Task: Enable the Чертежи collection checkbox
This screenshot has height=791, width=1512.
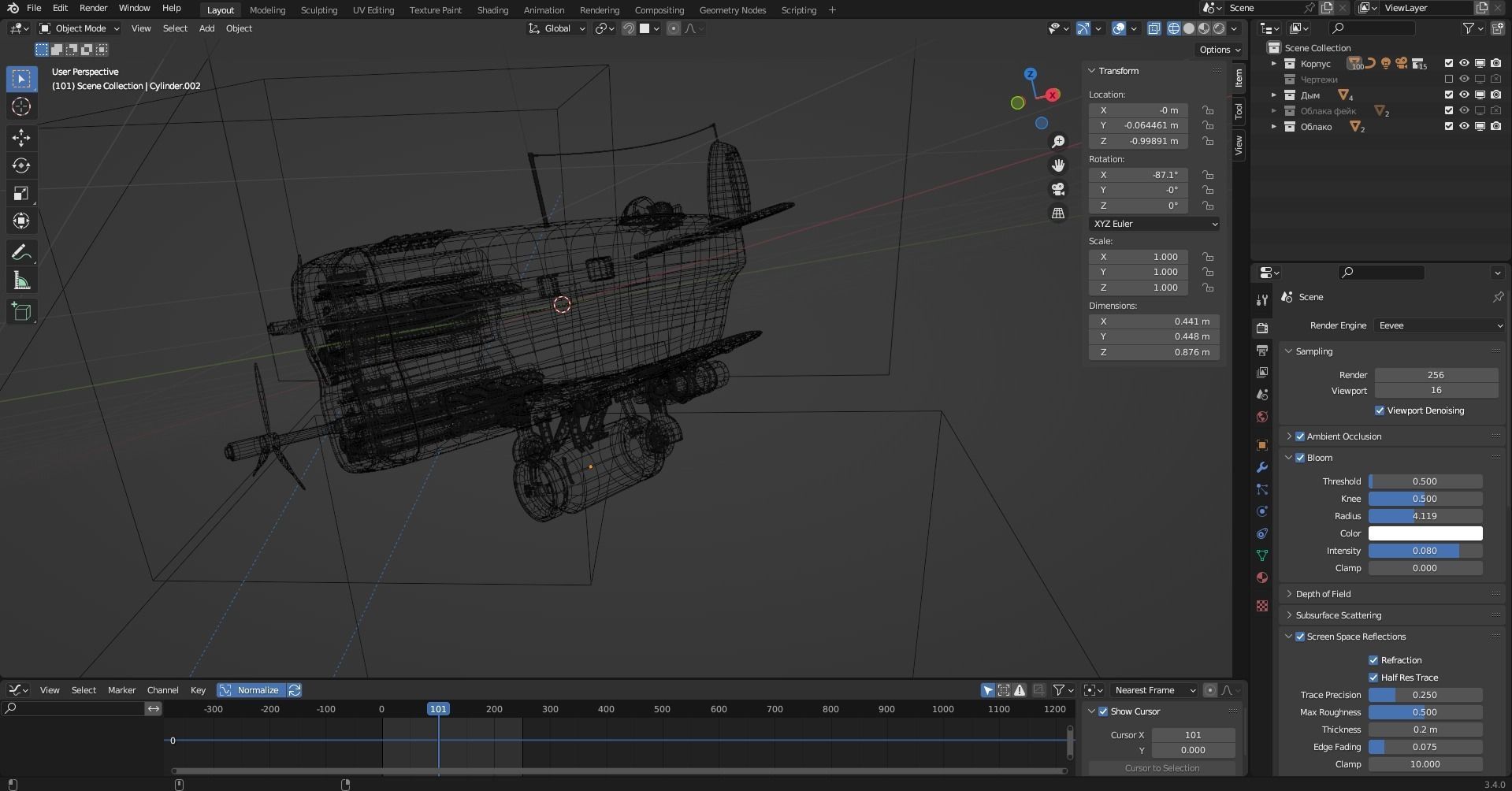Action: pyautogui.click(x=1448, y=80)
